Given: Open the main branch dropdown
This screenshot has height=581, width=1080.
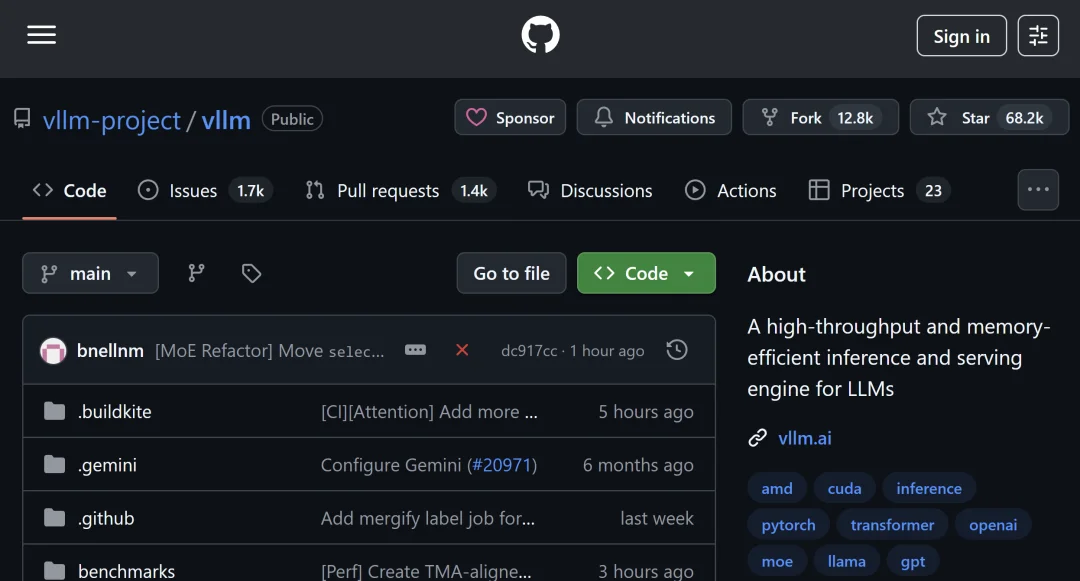Looking at the screenshot, I should (x=90, y=273).
